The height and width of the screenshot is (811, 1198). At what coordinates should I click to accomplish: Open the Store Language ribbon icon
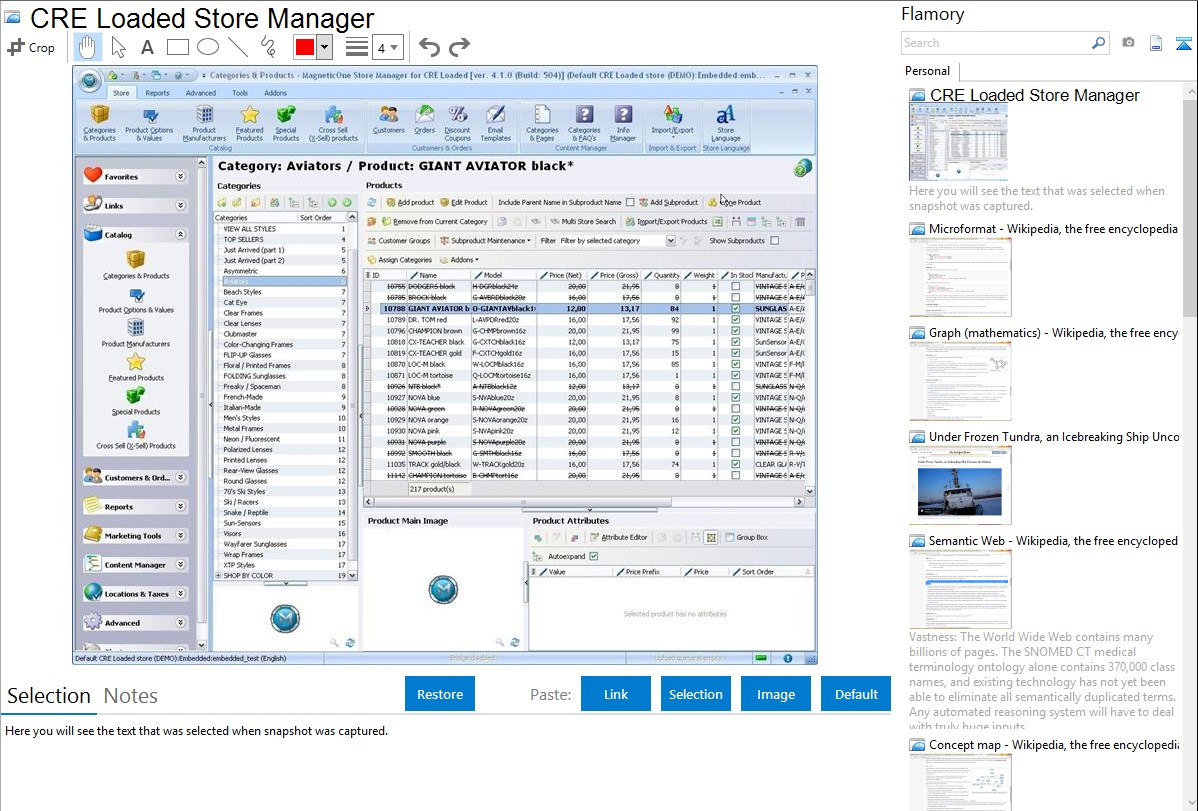725,123
